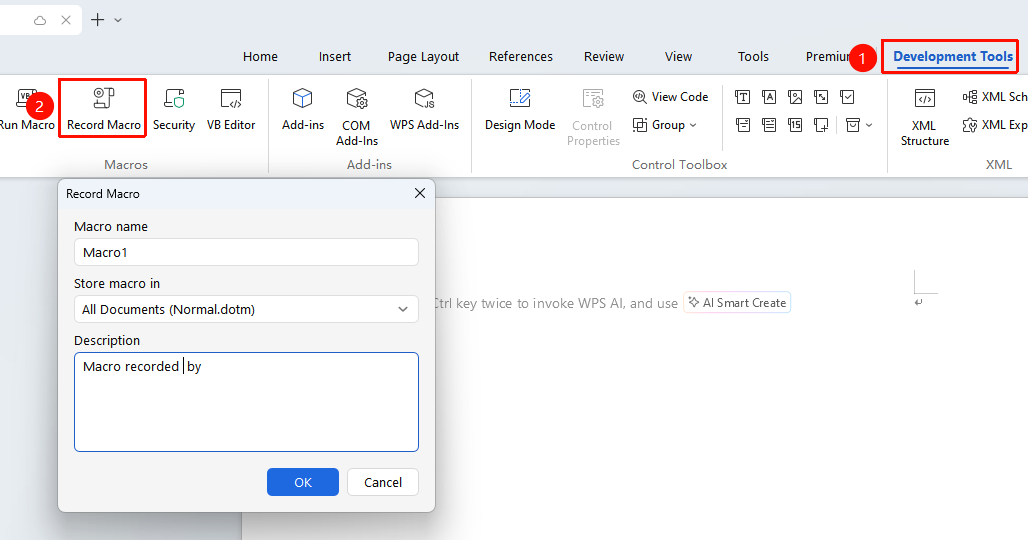Open the XML Structure pane
Viewport: 1028px width, 540px height.
924,117
